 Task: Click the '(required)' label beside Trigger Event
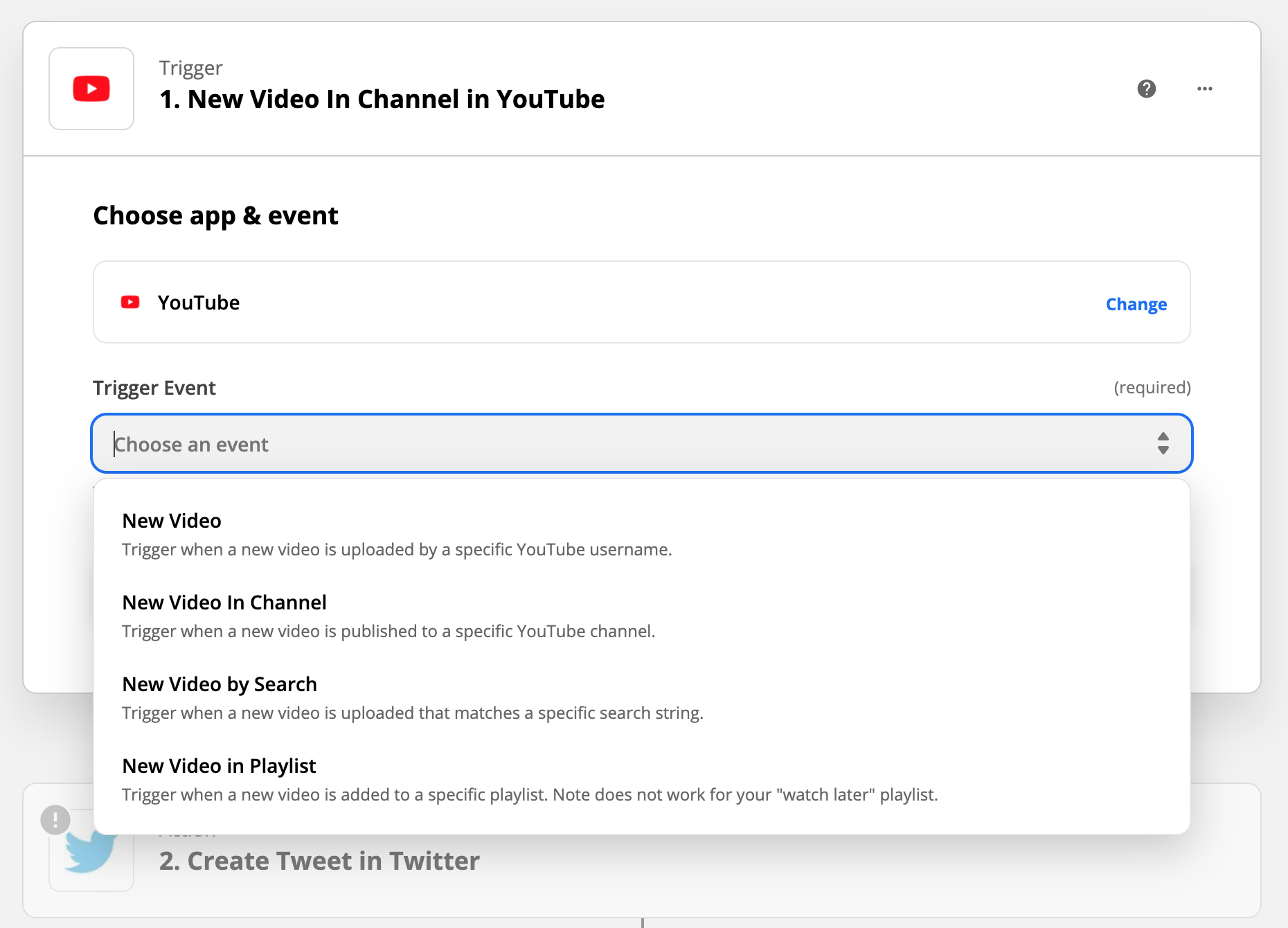[1152, 388]
